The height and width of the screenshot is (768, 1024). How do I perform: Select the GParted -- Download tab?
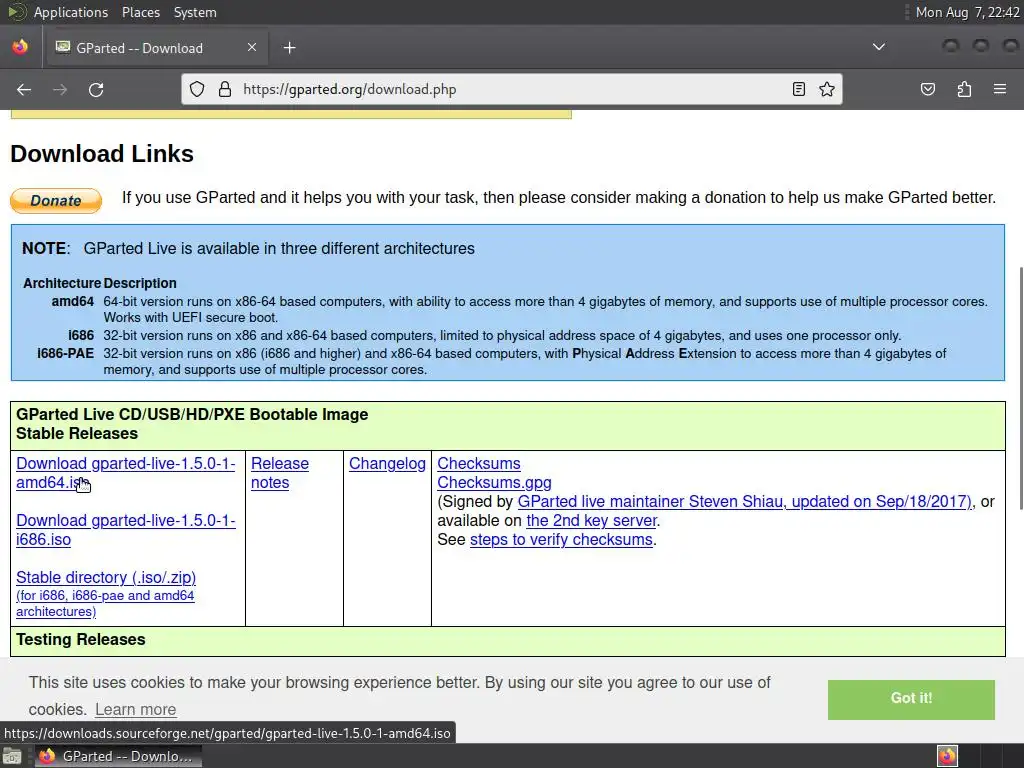point(155,48)
